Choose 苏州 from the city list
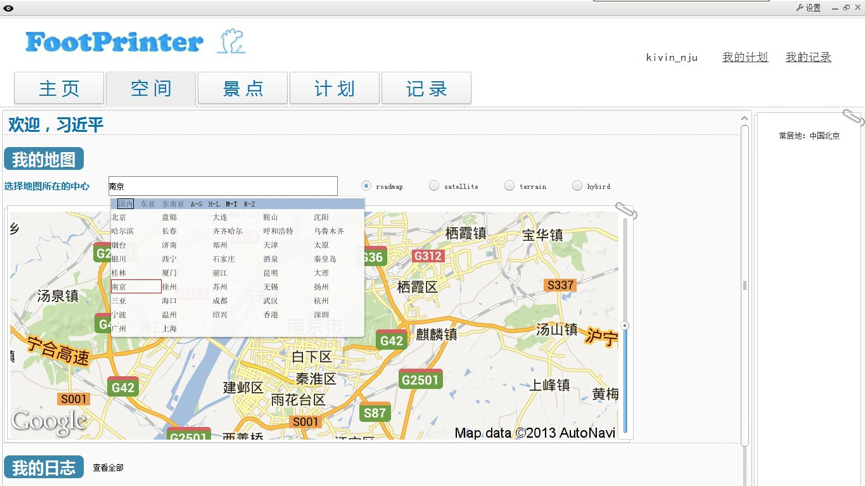Screen dimensions: 865x486 point(220,287)
